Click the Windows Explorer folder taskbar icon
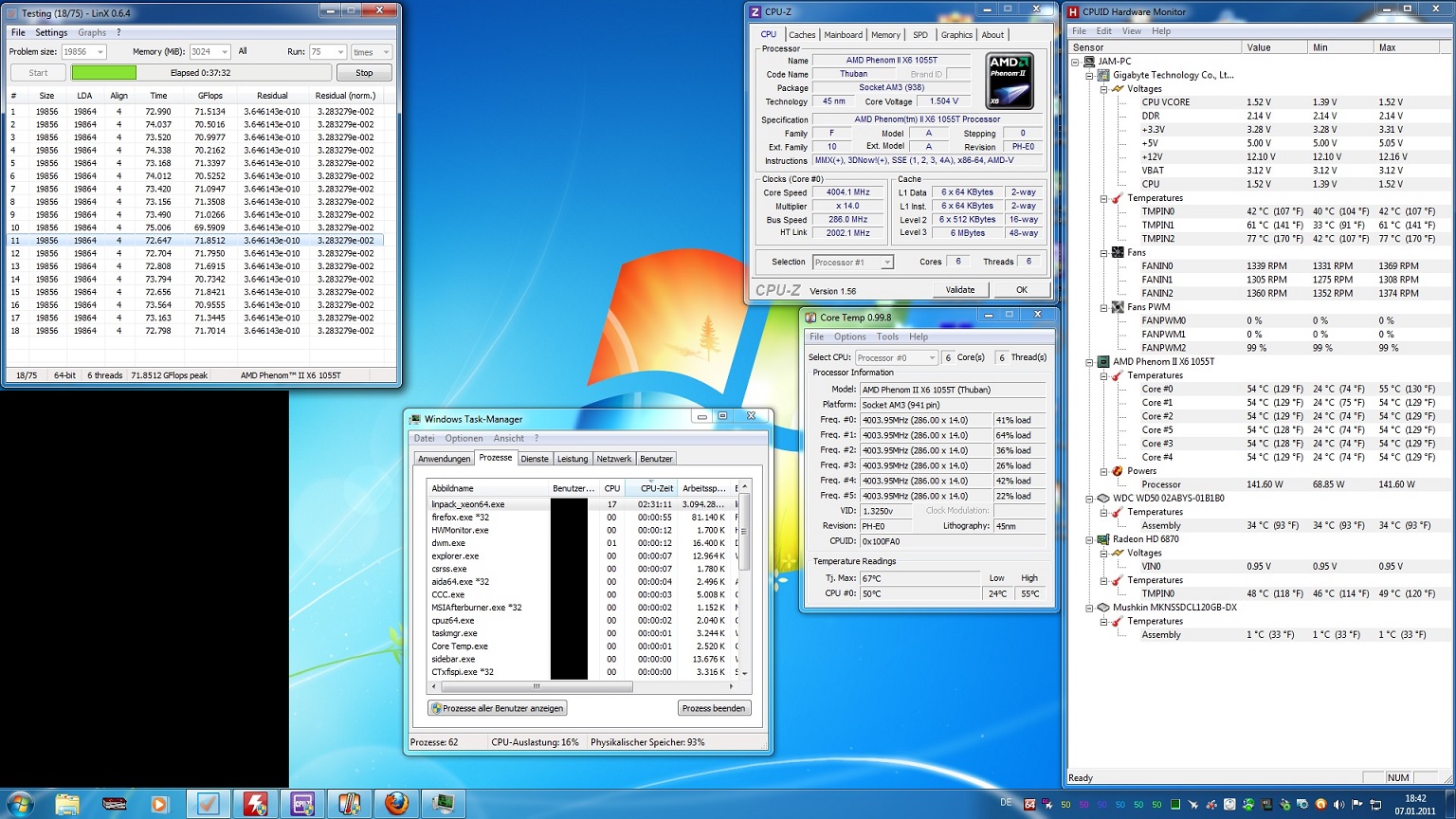Image resolution: width=1456 pixels, height=819 pixels. click(x=67, y=804)
